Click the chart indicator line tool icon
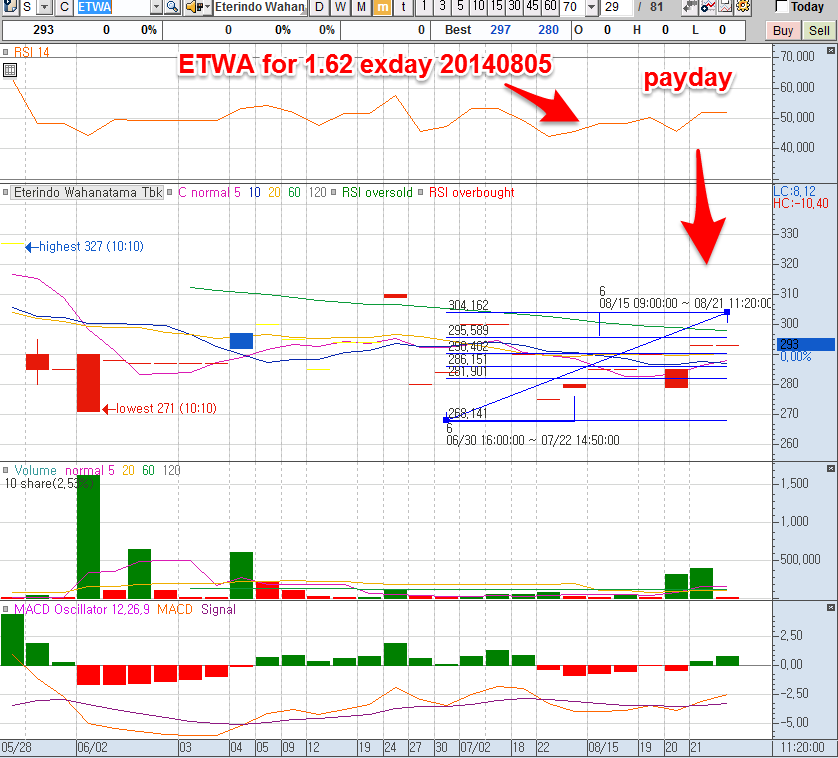838x758 pixels. pos(708,7)
